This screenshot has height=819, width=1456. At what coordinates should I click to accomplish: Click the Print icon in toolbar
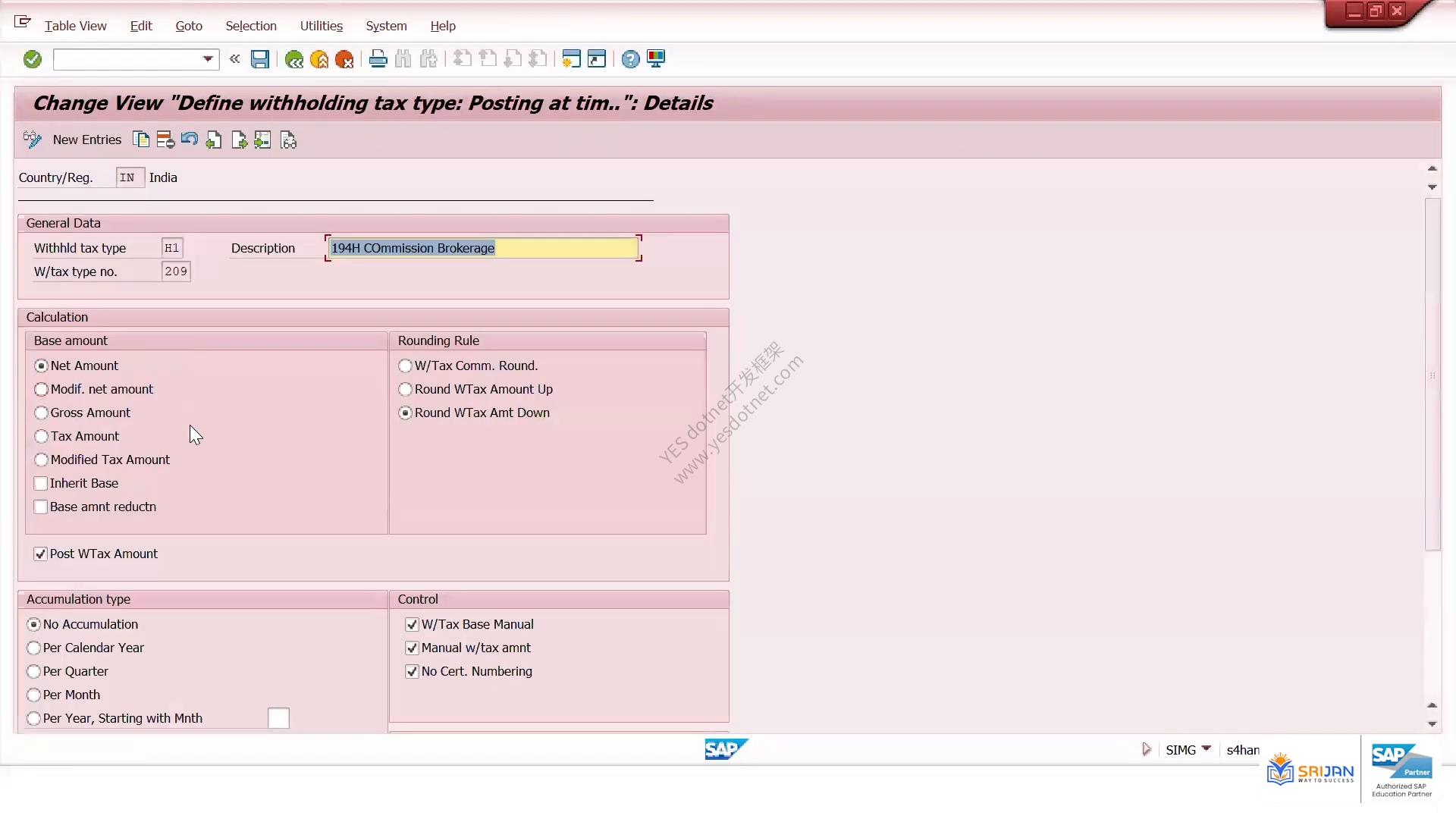[x=378, y=59]
